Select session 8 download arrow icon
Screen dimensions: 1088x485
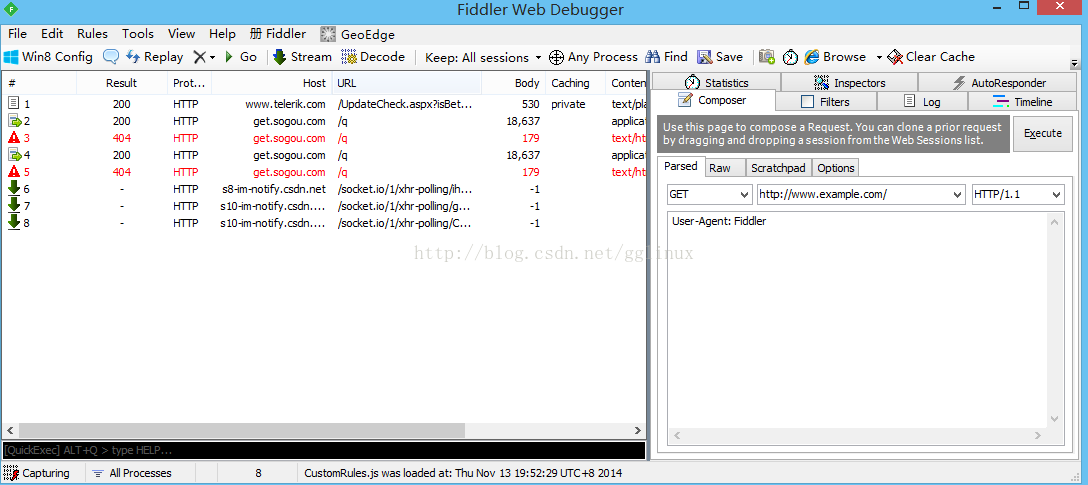click(x=14, y=222)
